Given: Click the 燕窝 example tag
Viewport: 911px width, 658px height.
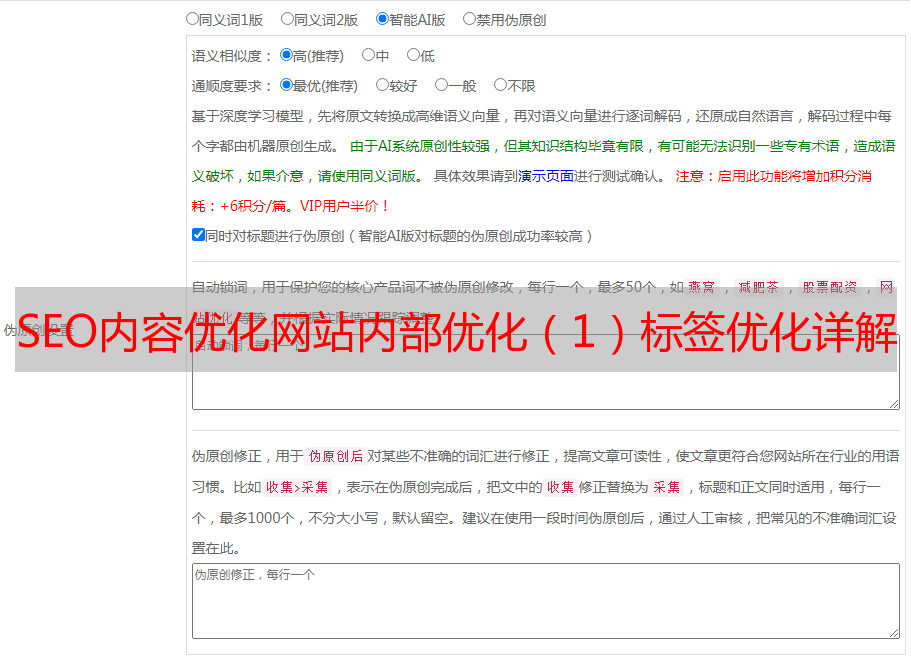Looking at the screenshot, I should [x=701, y=287].
